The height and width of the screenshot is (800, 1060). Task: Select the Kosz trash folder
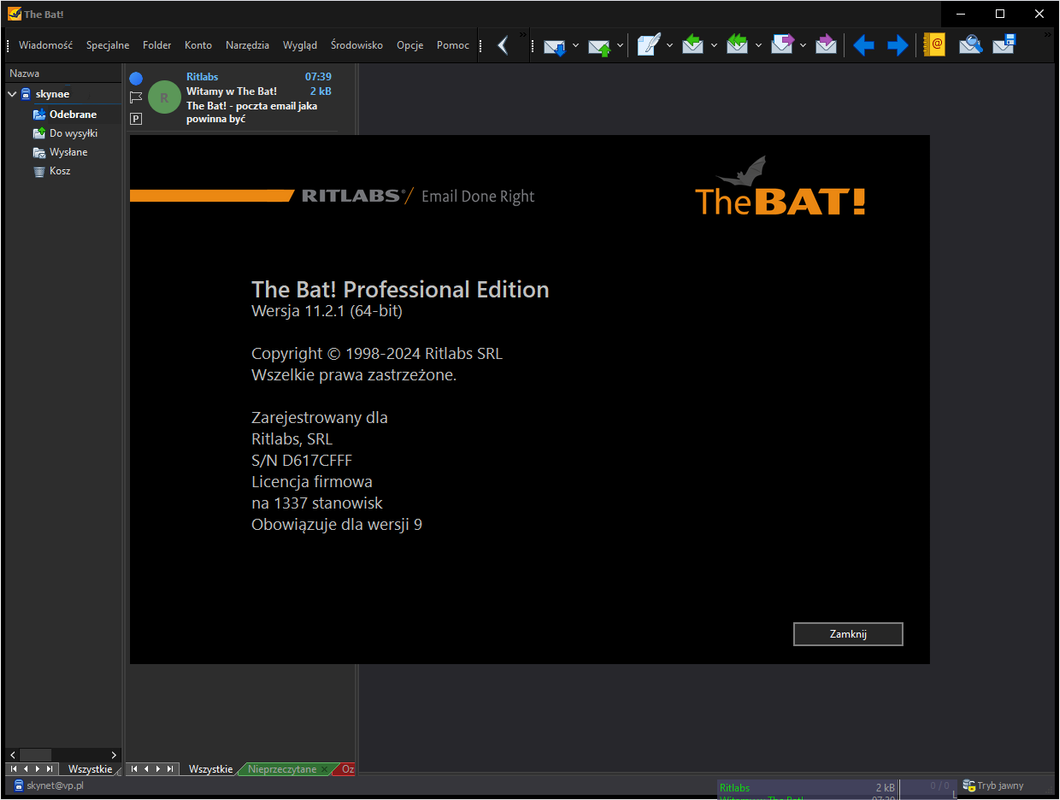59,171
